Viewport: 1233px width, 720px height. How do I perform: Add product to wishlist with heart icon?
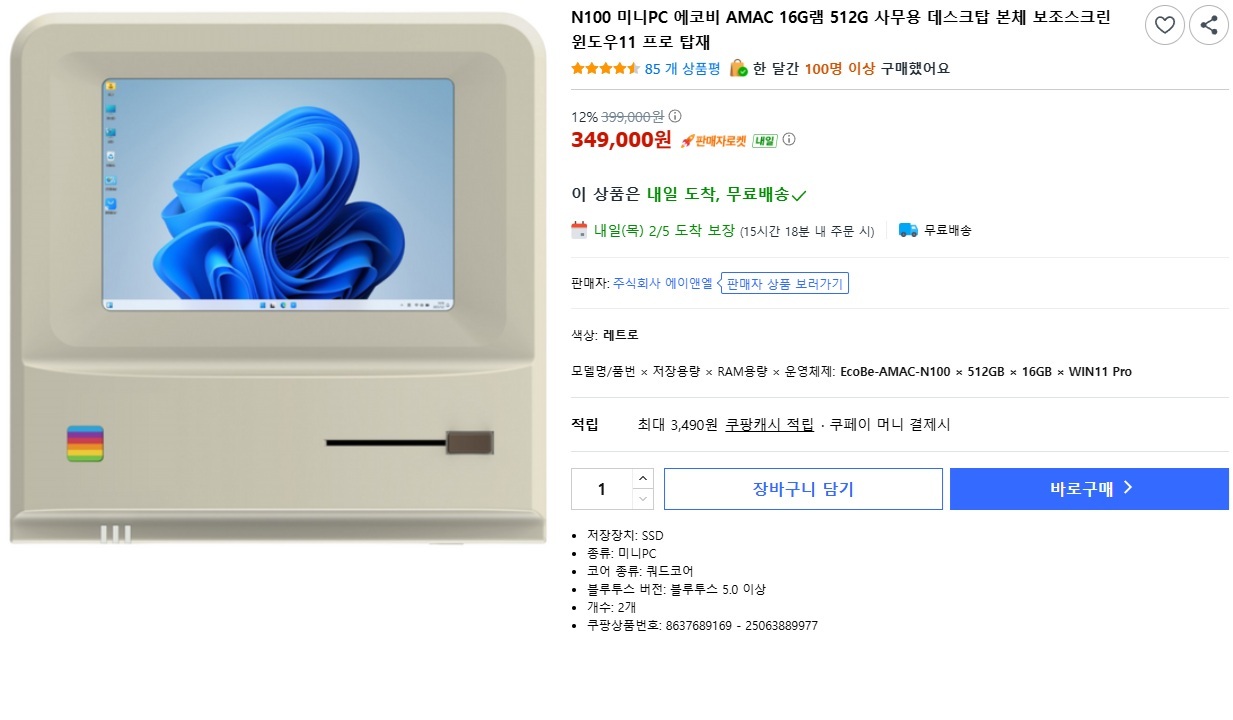click(1165, 25)
